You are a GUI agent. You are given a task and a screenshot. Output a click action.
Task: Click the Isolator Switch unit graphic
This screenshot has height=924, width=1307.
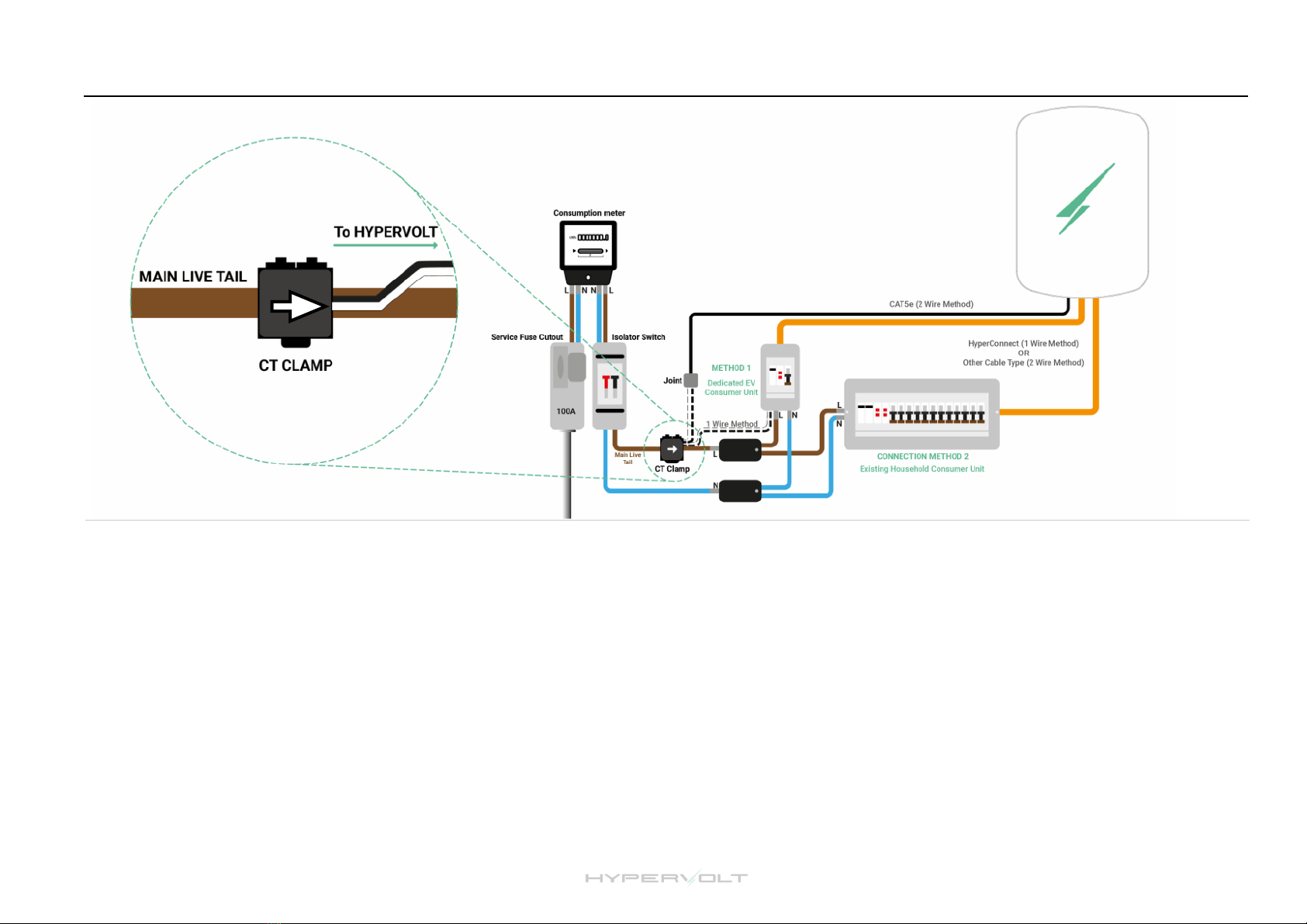tap(610, 386)
